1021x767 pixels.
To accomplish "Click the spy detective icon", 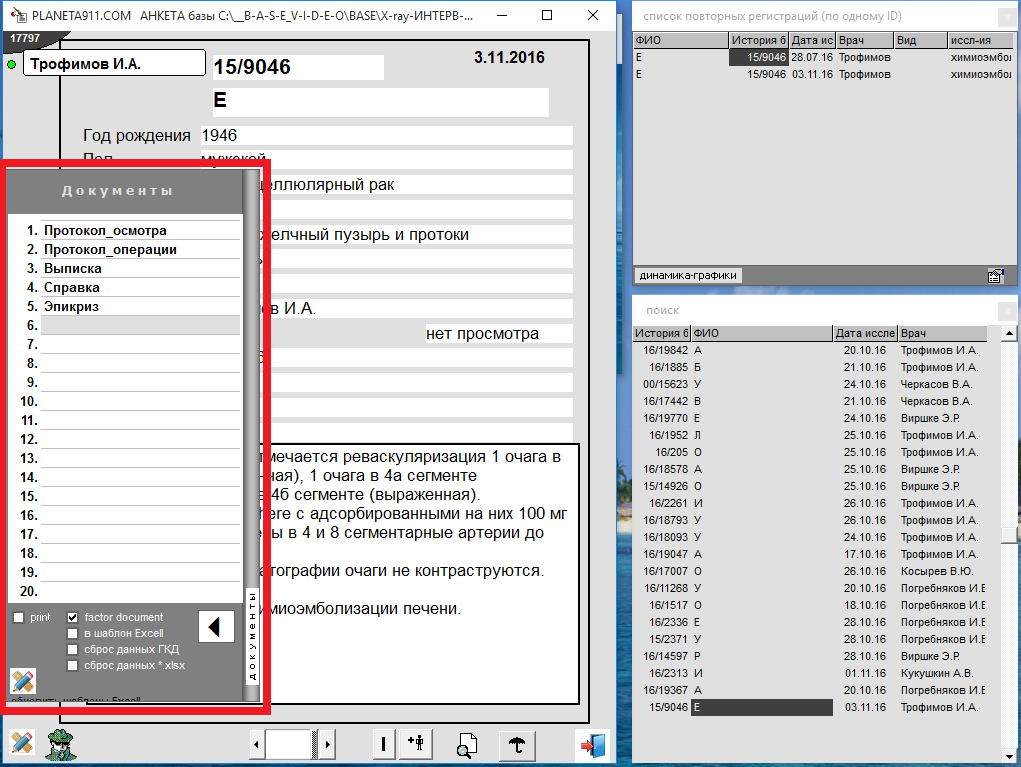I will (x=62, y=745).
